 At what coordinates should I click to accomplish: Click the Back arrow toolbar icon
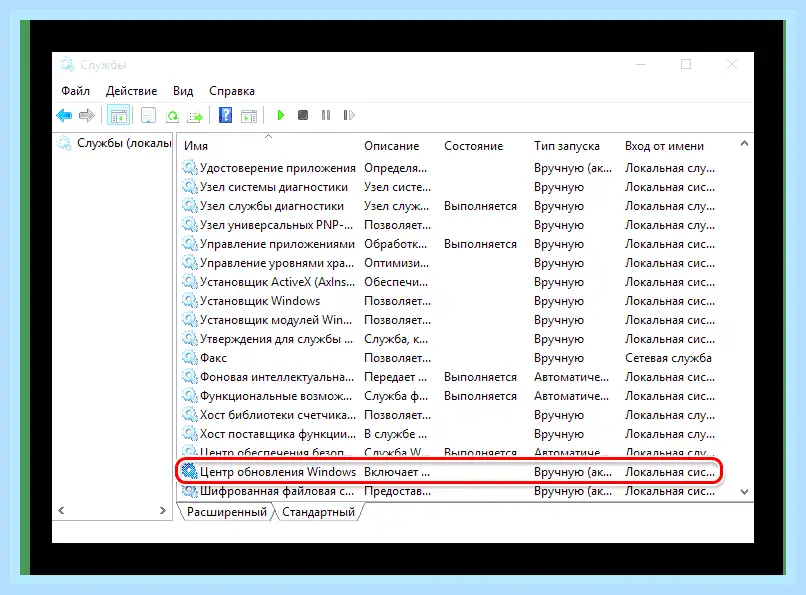point(64,116)
